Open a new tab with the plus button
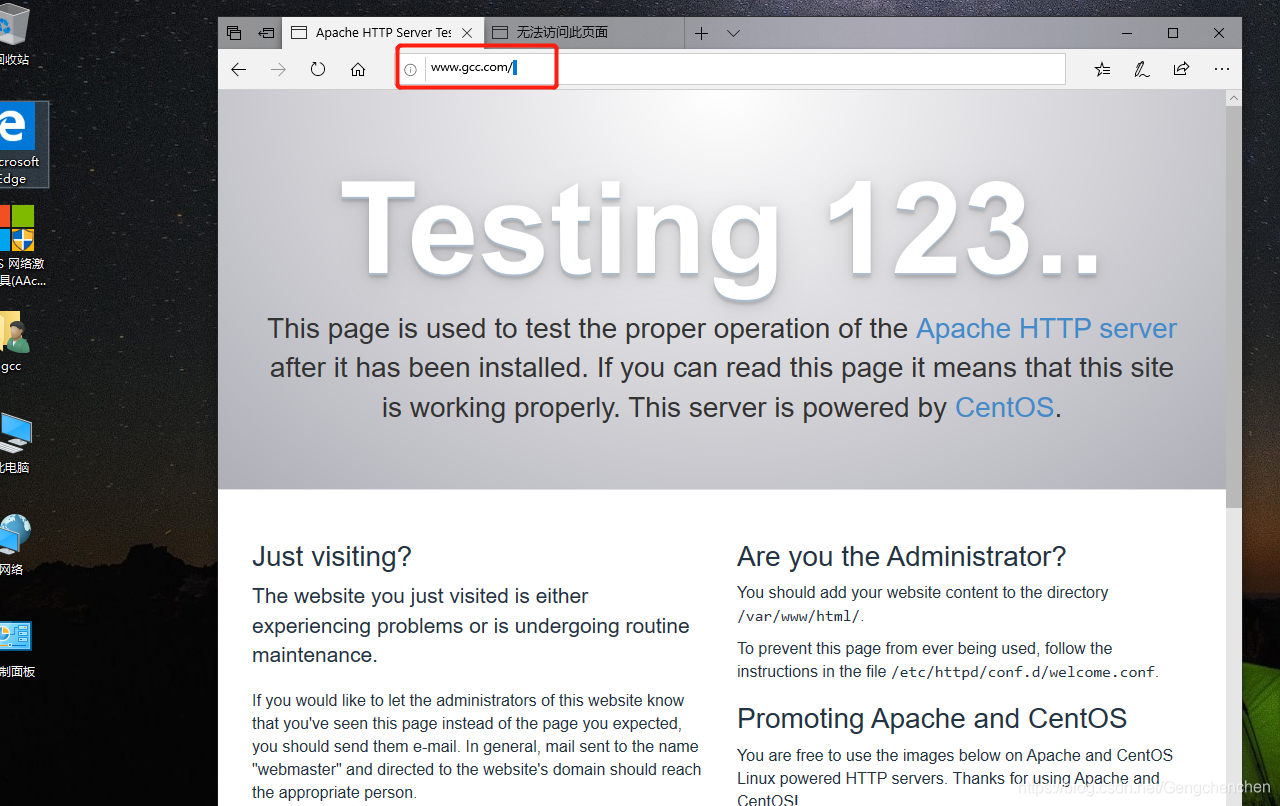Image resolution: width=1280 pixels, height=806 pixels. 701,33
